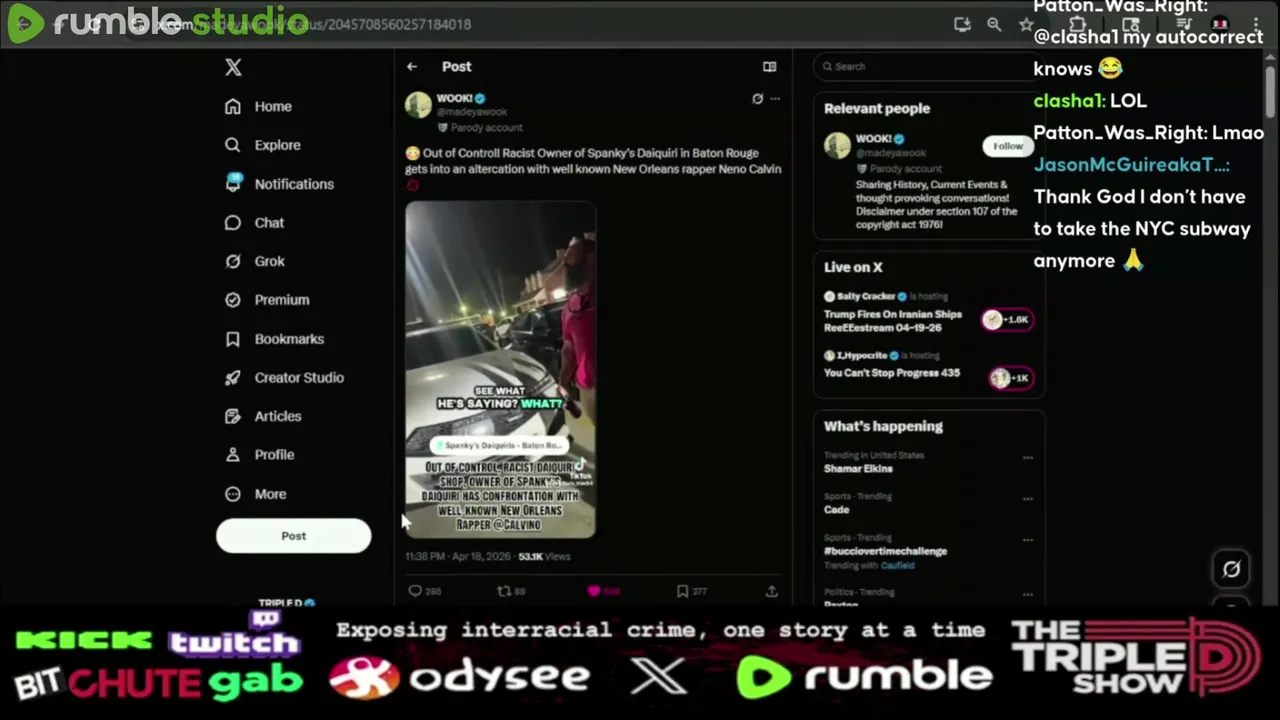Follow WOOK! in Relevant people

coord(1007,147)
